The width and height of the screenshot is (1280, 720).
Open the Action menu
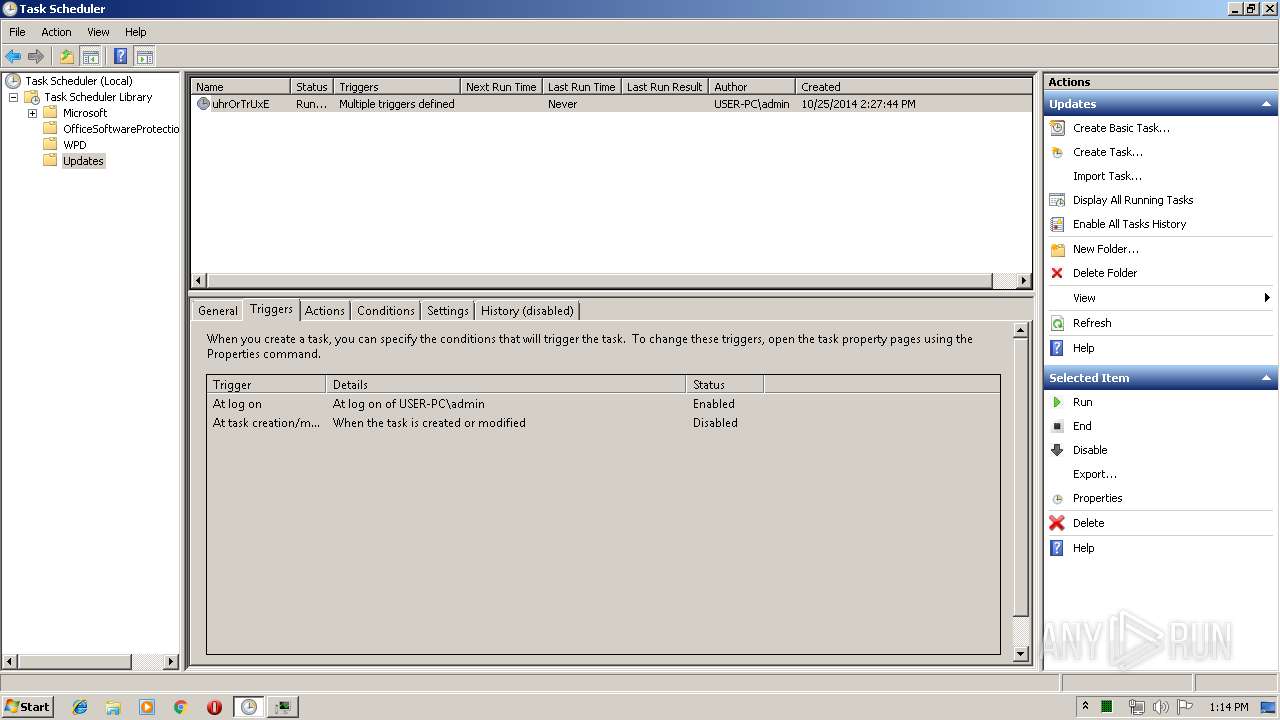coord(56,32)
